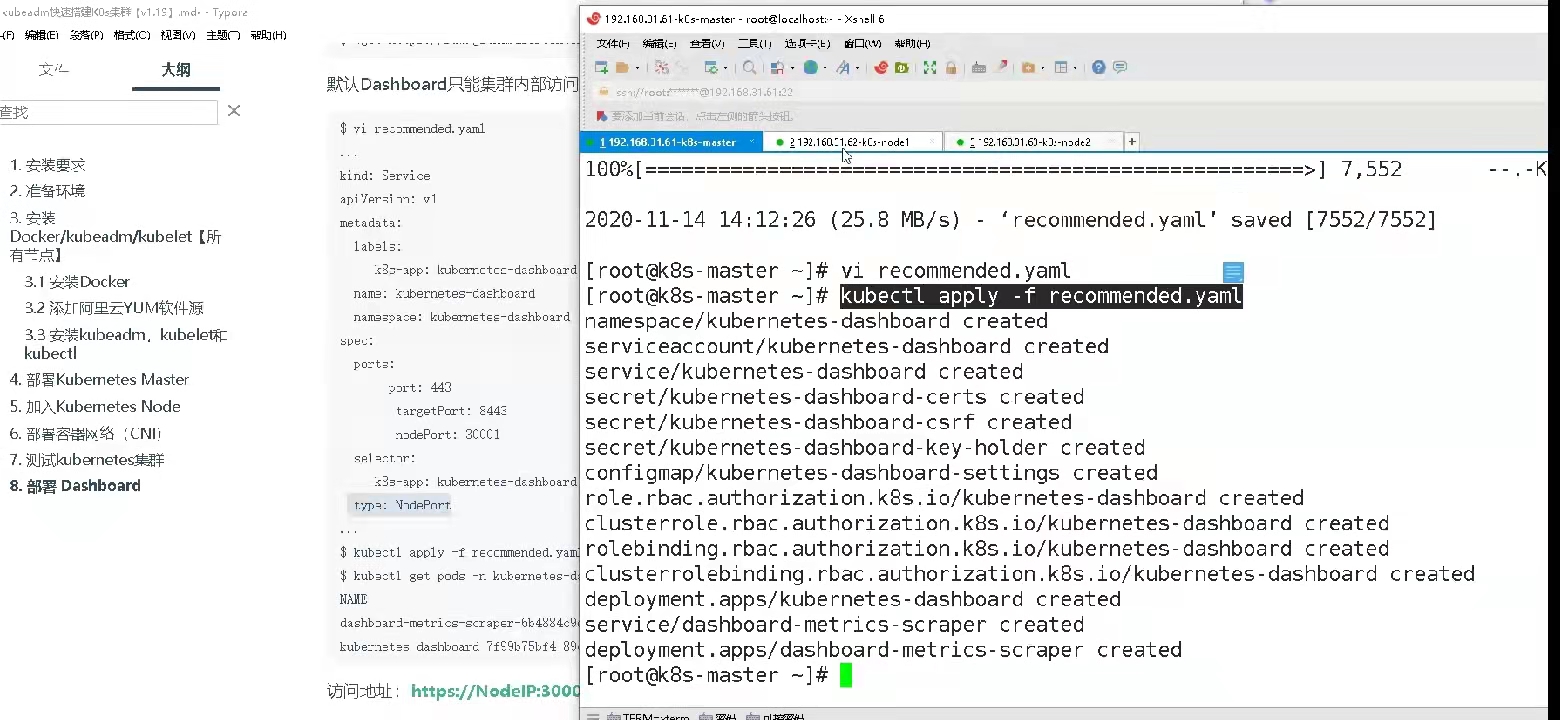This screenshot has height=720, width=1560.
Task: Switch Typora sidebar to 大纲 tab
Action: point(176,69)
